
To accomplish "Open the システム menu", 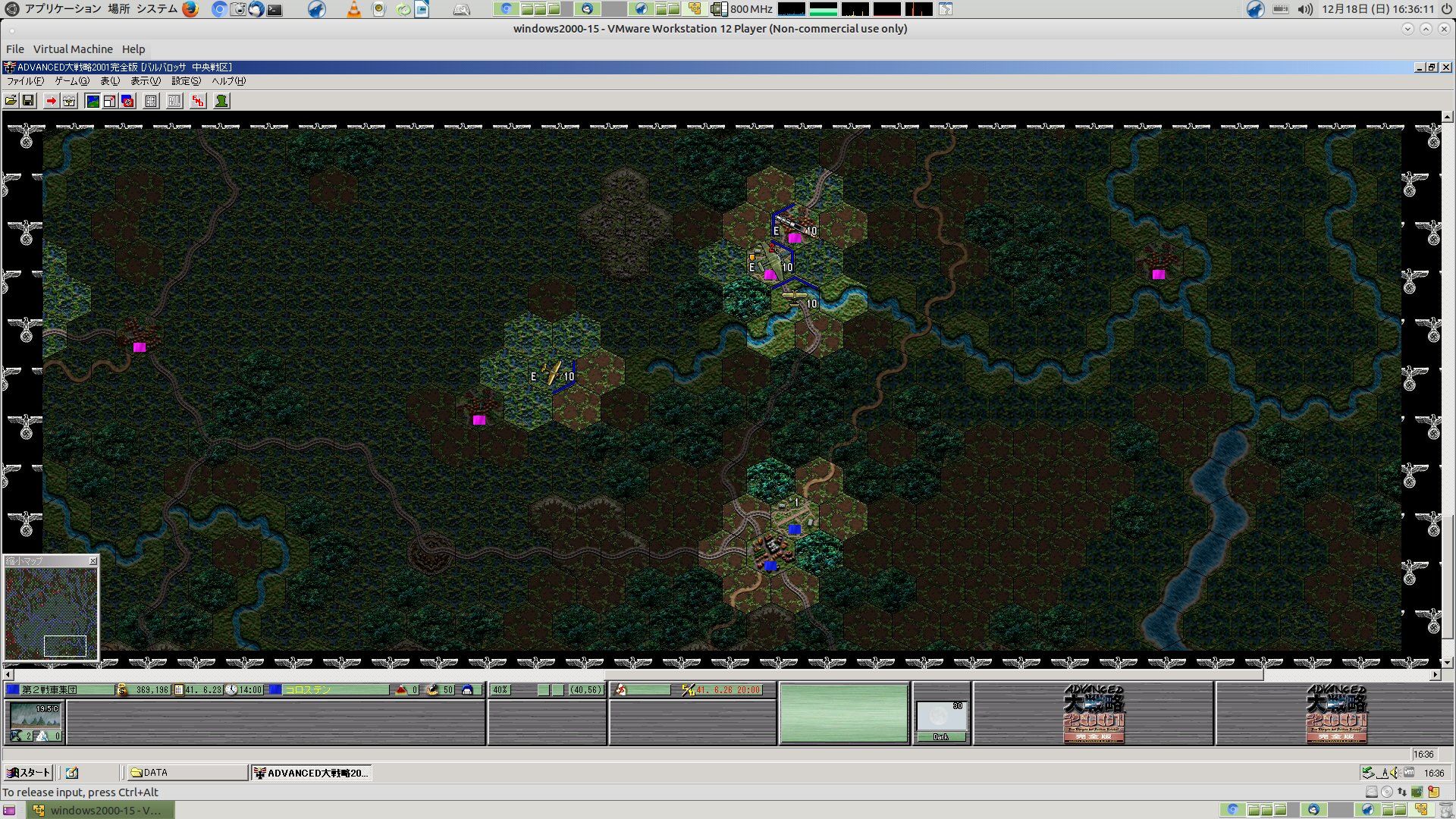I will [x=157, y=9].
